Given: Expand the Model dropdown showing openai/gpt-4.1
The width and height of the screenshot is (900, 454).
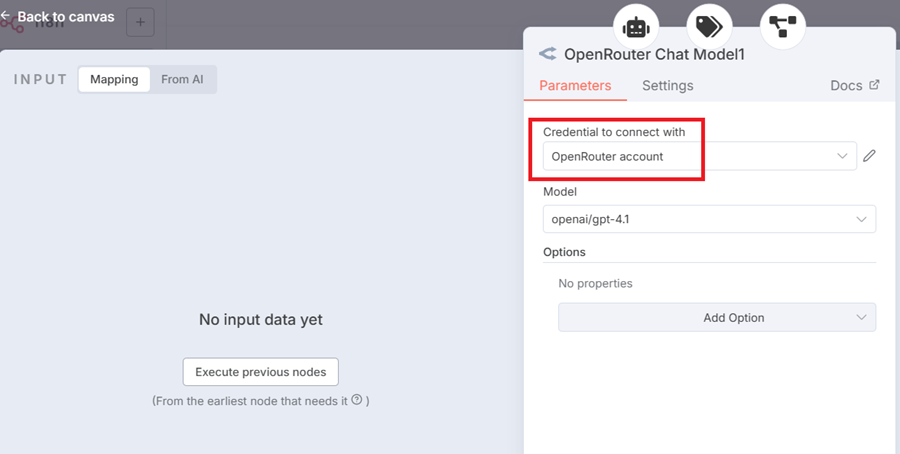Looking at the screenshot, I should pos(709,219).
